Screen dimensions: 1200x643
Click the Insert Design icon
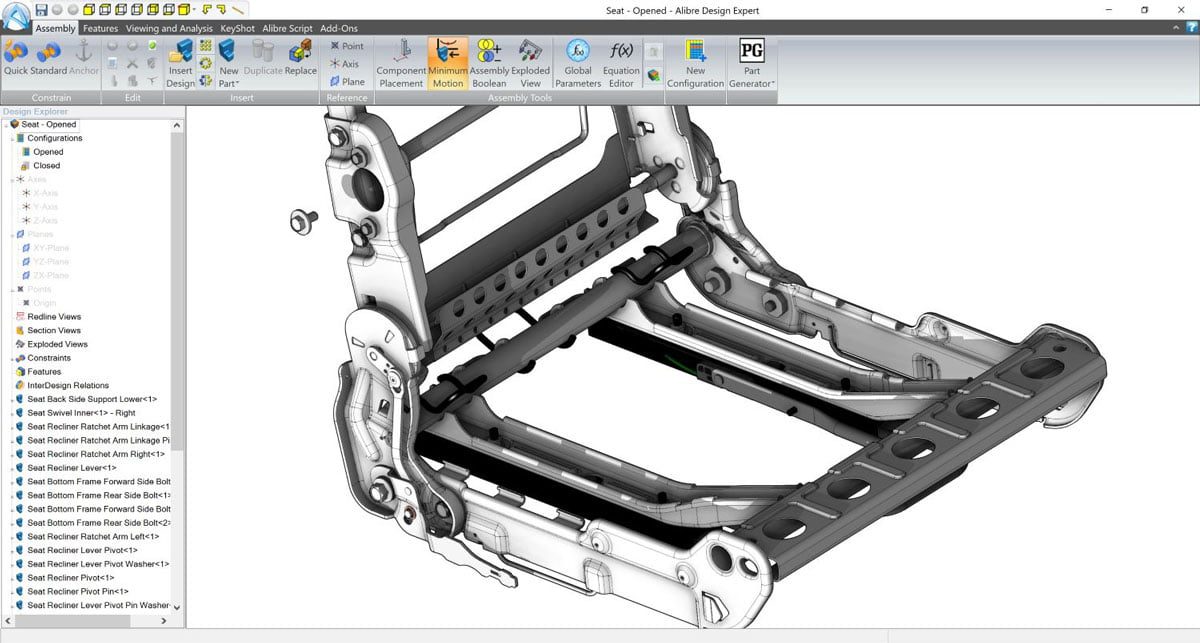pyautogui.click(x=181, y=63)
